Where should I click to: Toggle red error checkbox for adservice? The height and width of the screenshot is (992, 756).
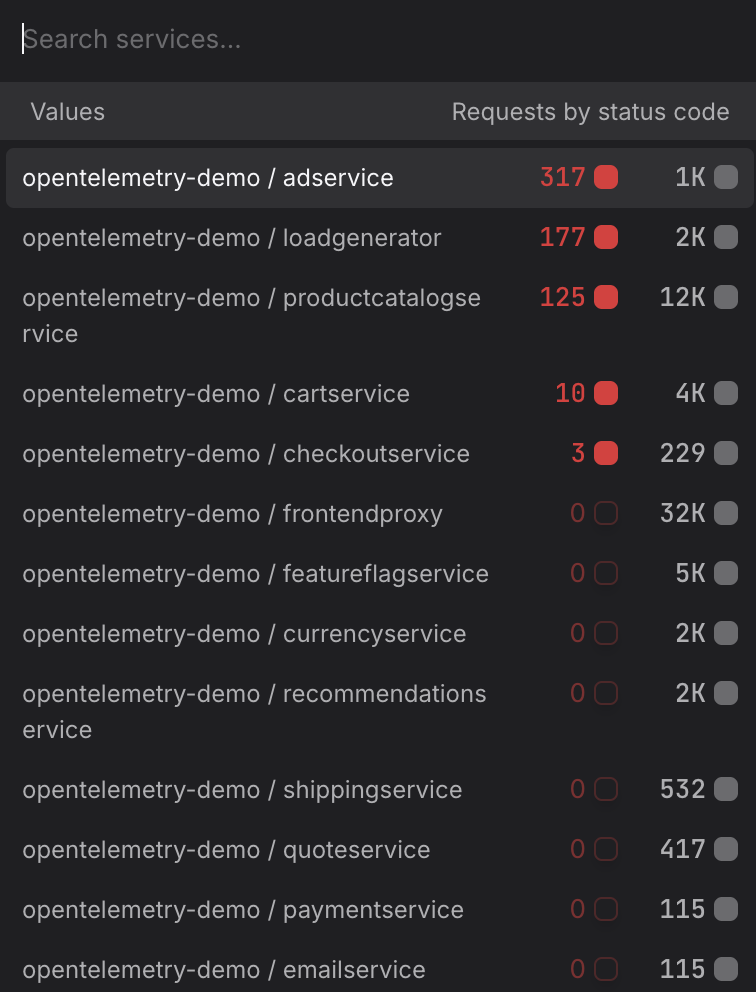click(x=606, y=178)
